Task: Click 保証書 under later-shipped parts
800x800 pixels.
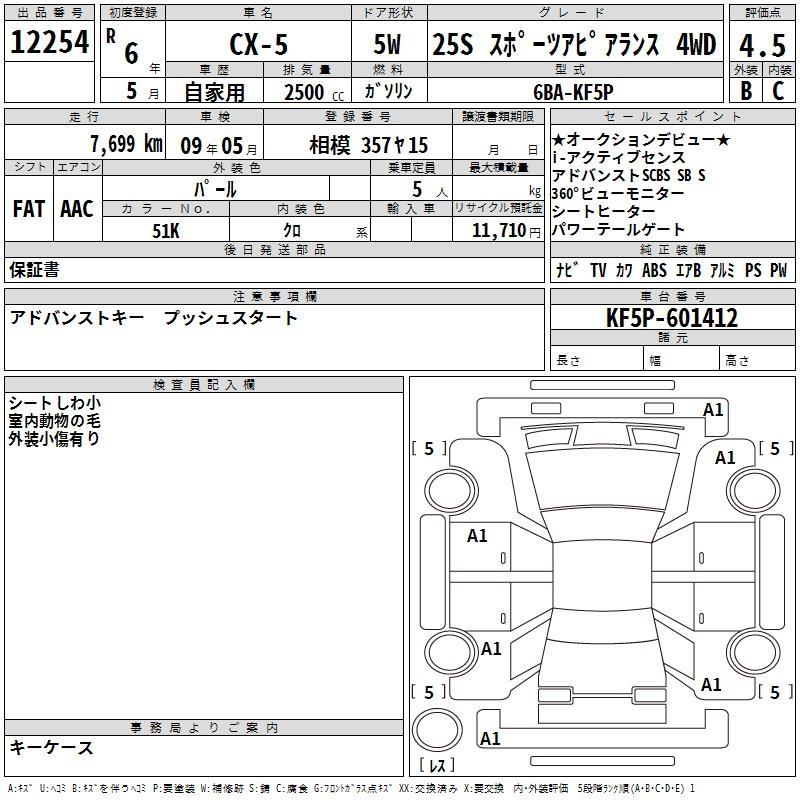Action: [34, 270]
